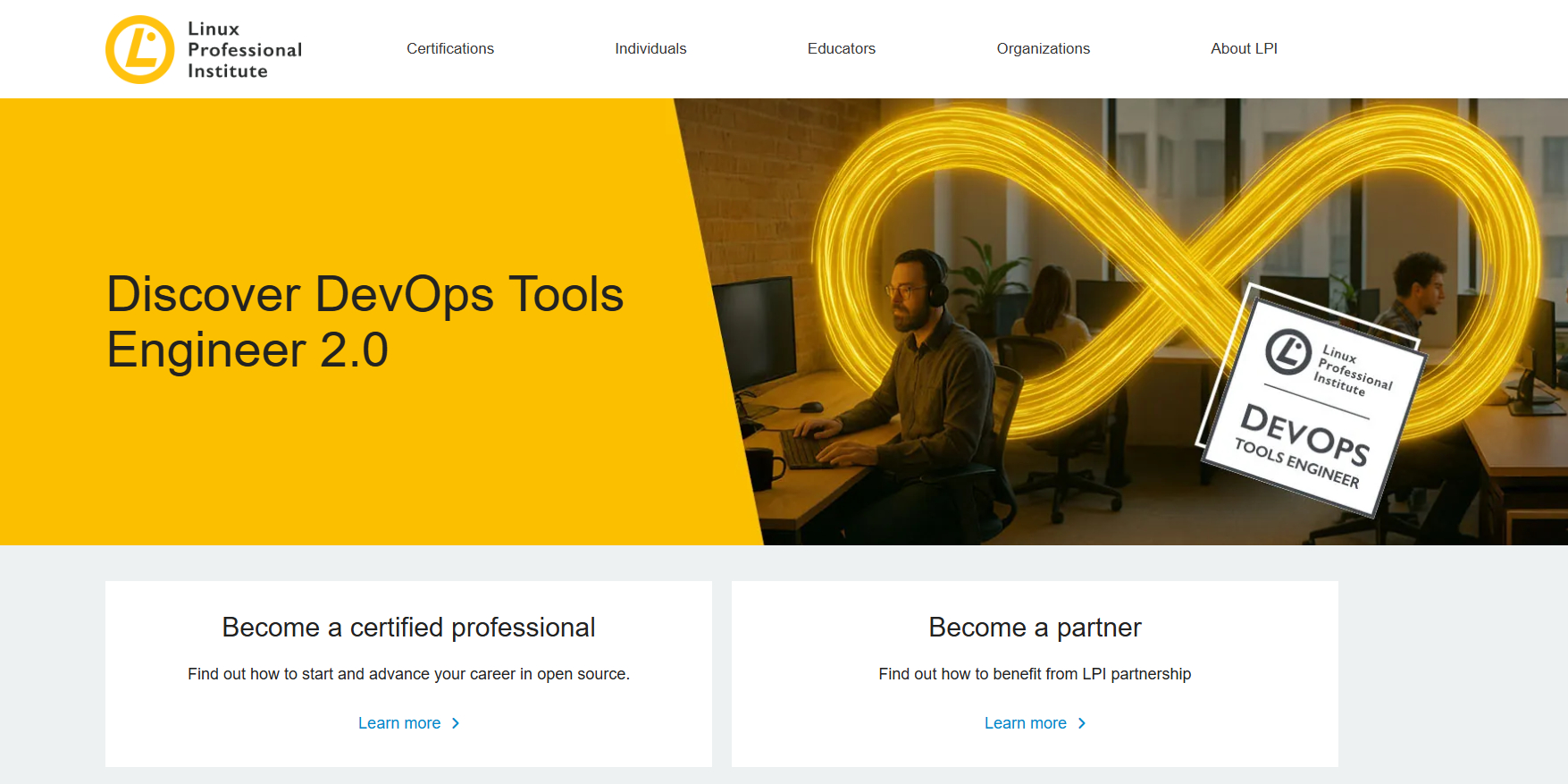
Task: Click the Linux Professional Institute logo
Action: [204, 49]
